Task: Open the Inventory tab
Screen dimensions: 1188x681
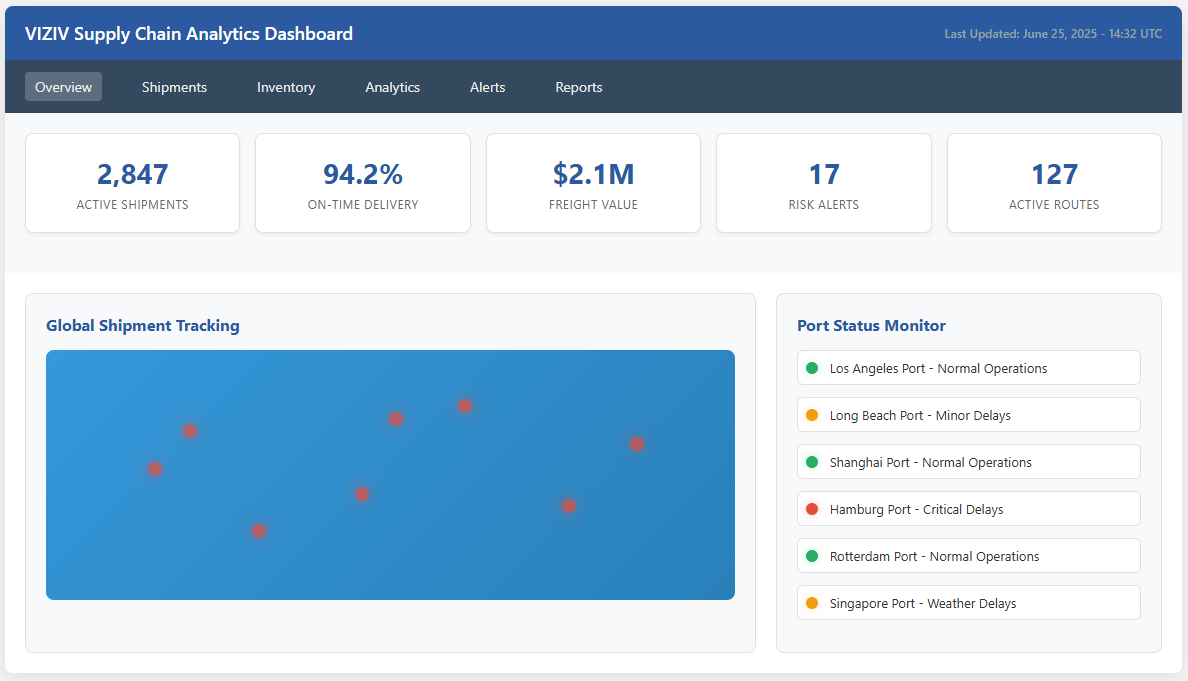Action: (286, 87)
